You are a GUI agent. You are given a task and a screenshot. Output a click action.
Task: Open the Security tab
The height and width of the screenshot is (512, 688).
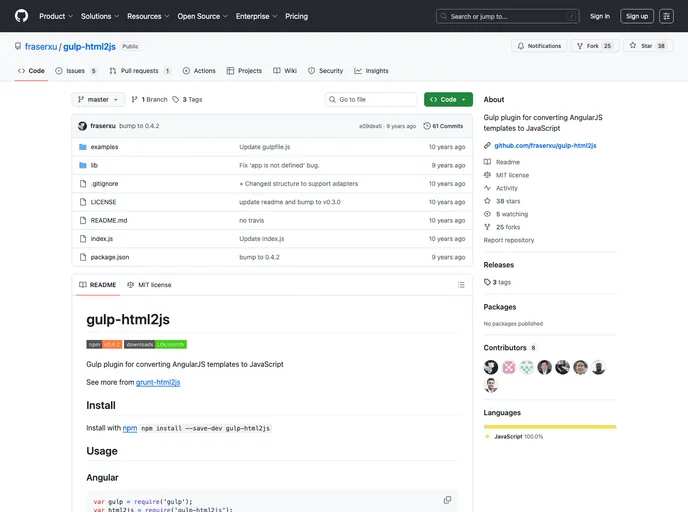(326, 71)
